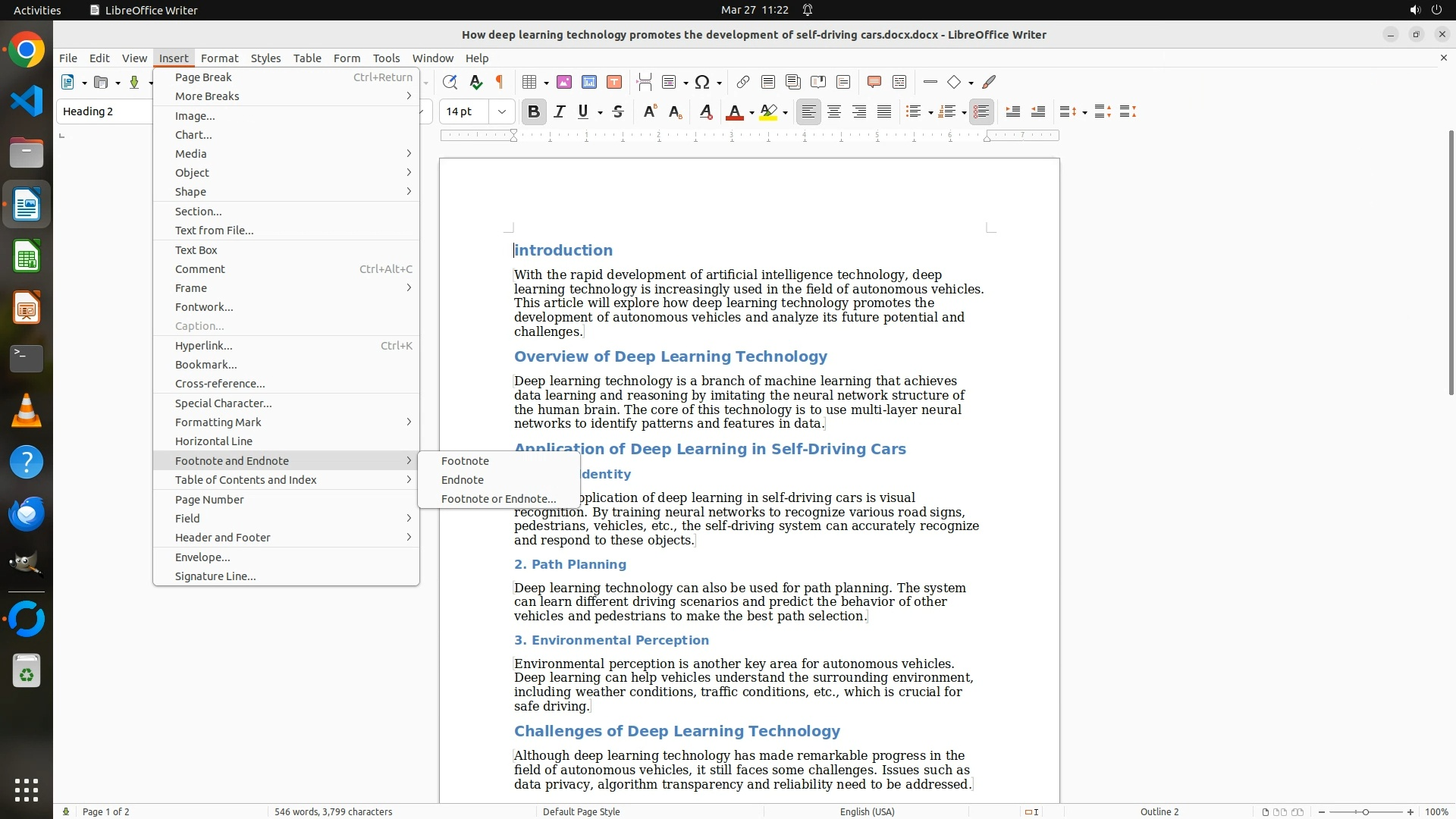
Task: Click the Spelling check icon
Action: 475,82
